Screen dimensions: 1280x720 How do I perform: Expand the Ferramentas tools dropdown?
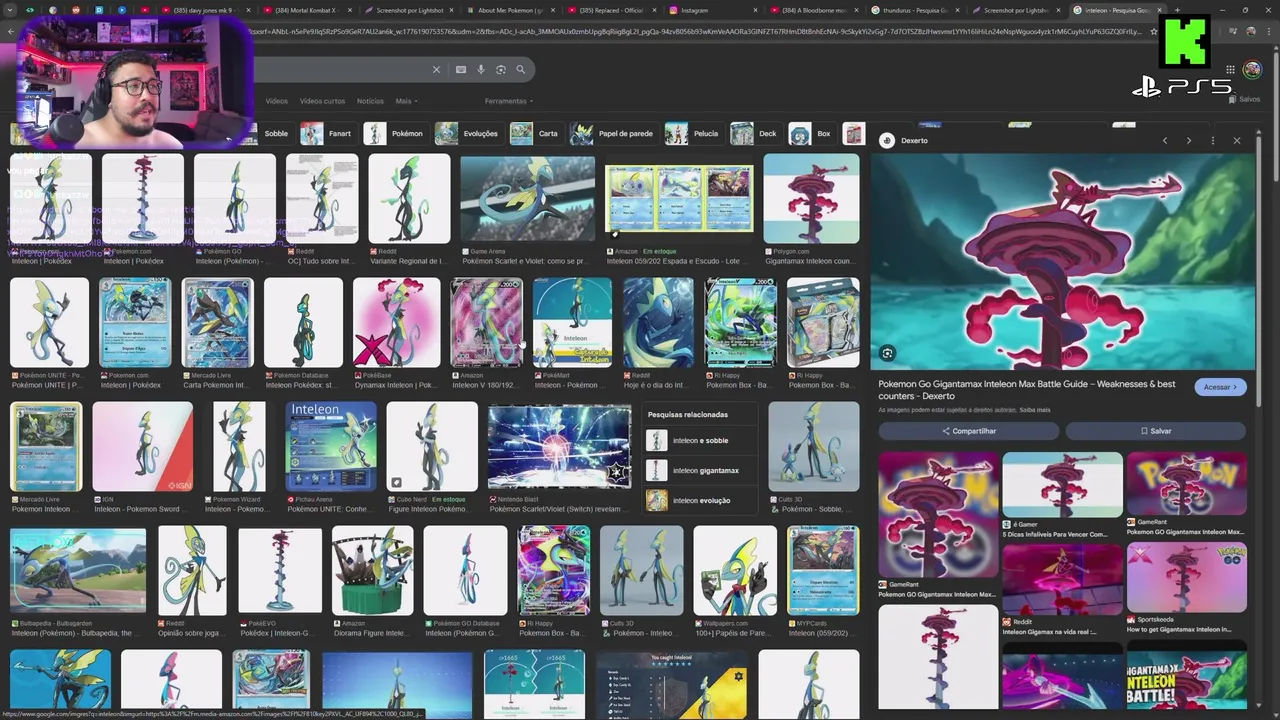click(x=508, y=101)
